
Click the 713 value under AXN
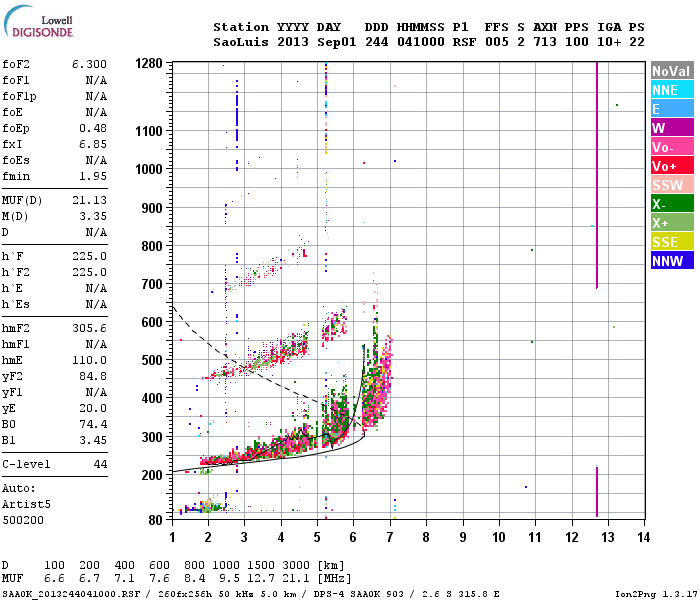click(x=545, y=42)
